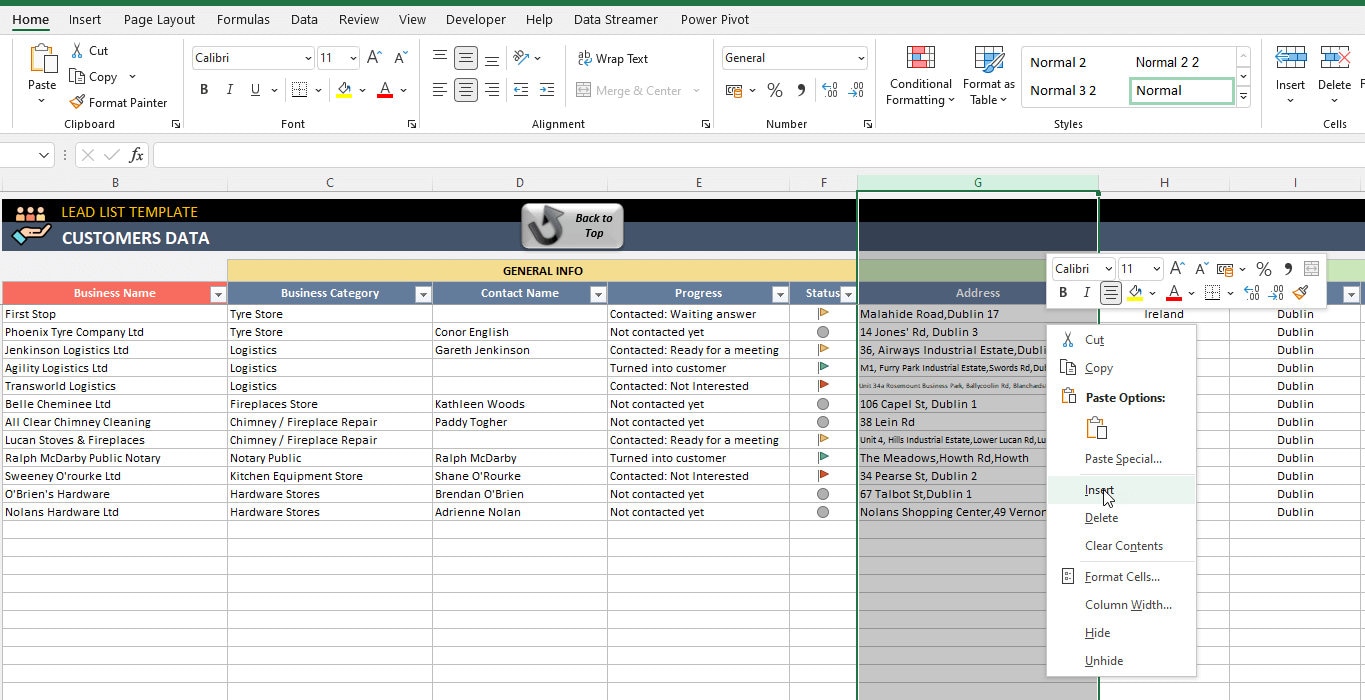Viewport: 1365px width, 700px height.
Task: Click the Back to Top button
Action: [x=571, y=225]
